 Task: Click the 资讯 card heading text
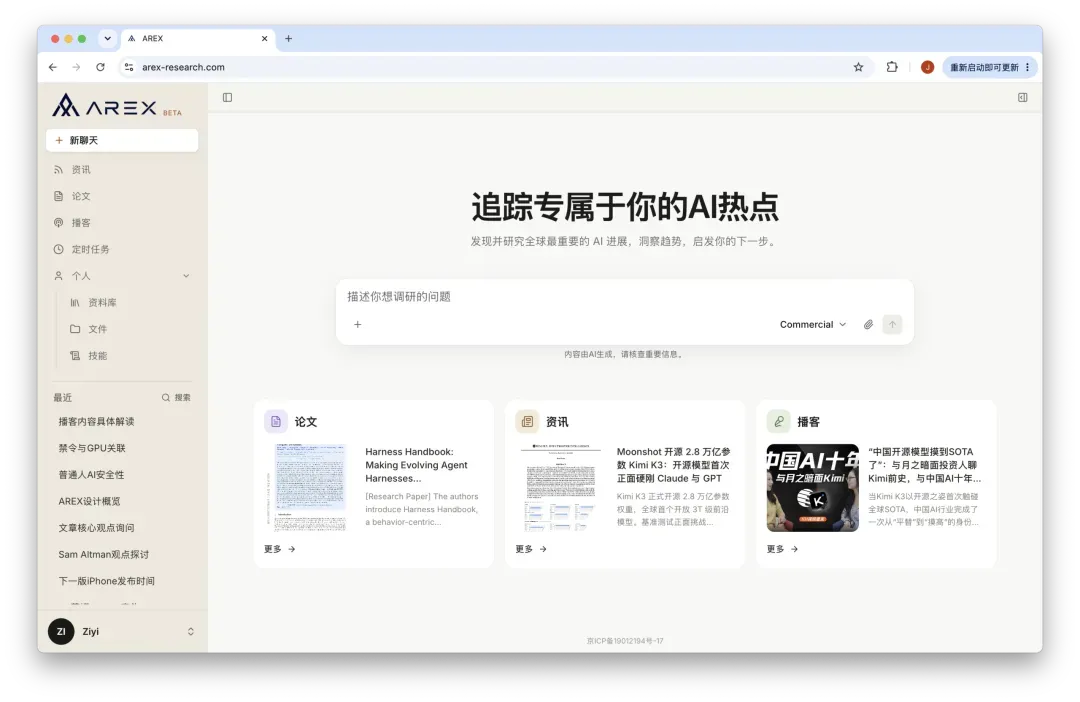557,422
